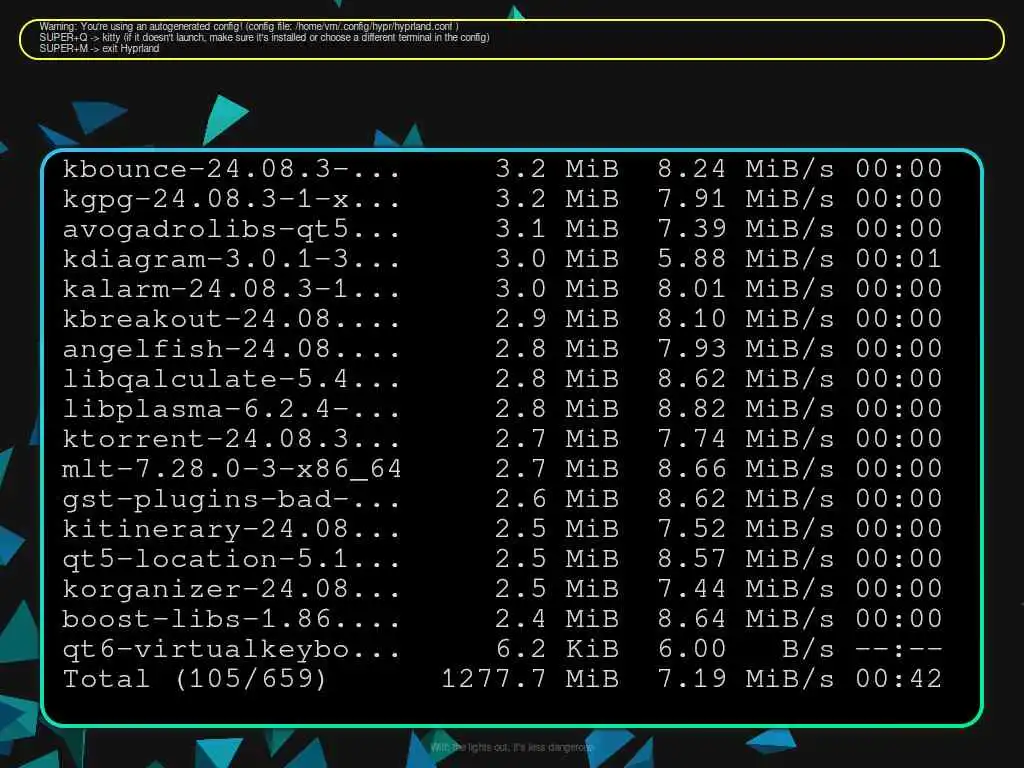1024x768 pixels.
Task: Click the boost-libs-1.86 package name
Action: [231, 619]
